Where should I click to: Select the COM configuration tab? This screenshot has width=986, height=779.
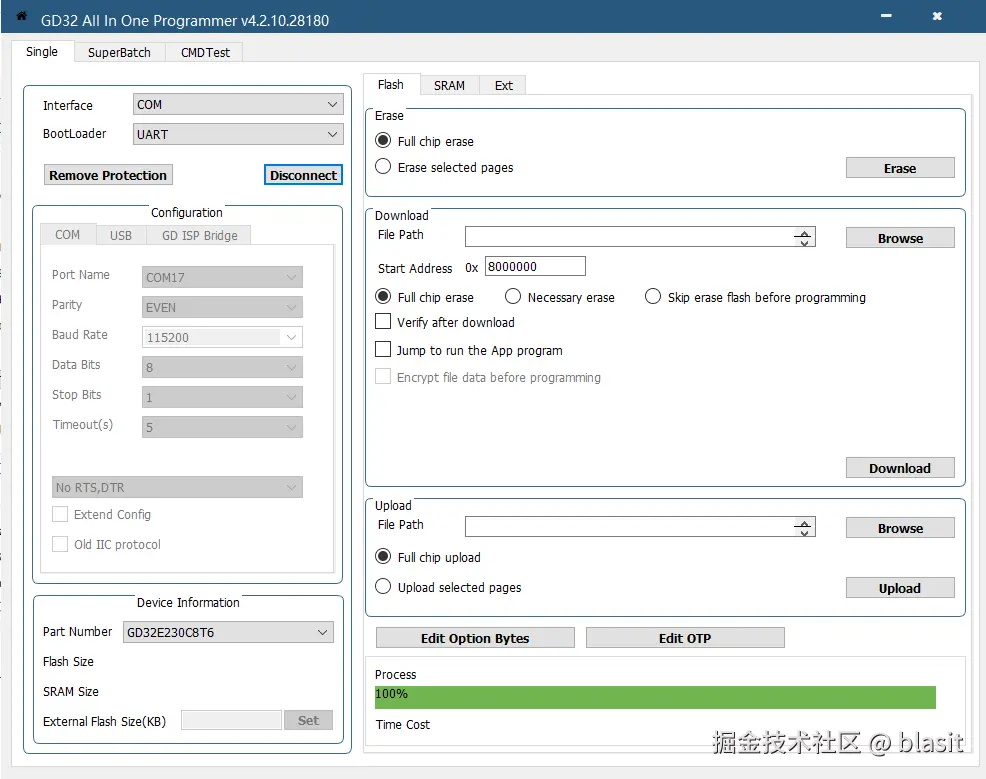coord(67,235)
